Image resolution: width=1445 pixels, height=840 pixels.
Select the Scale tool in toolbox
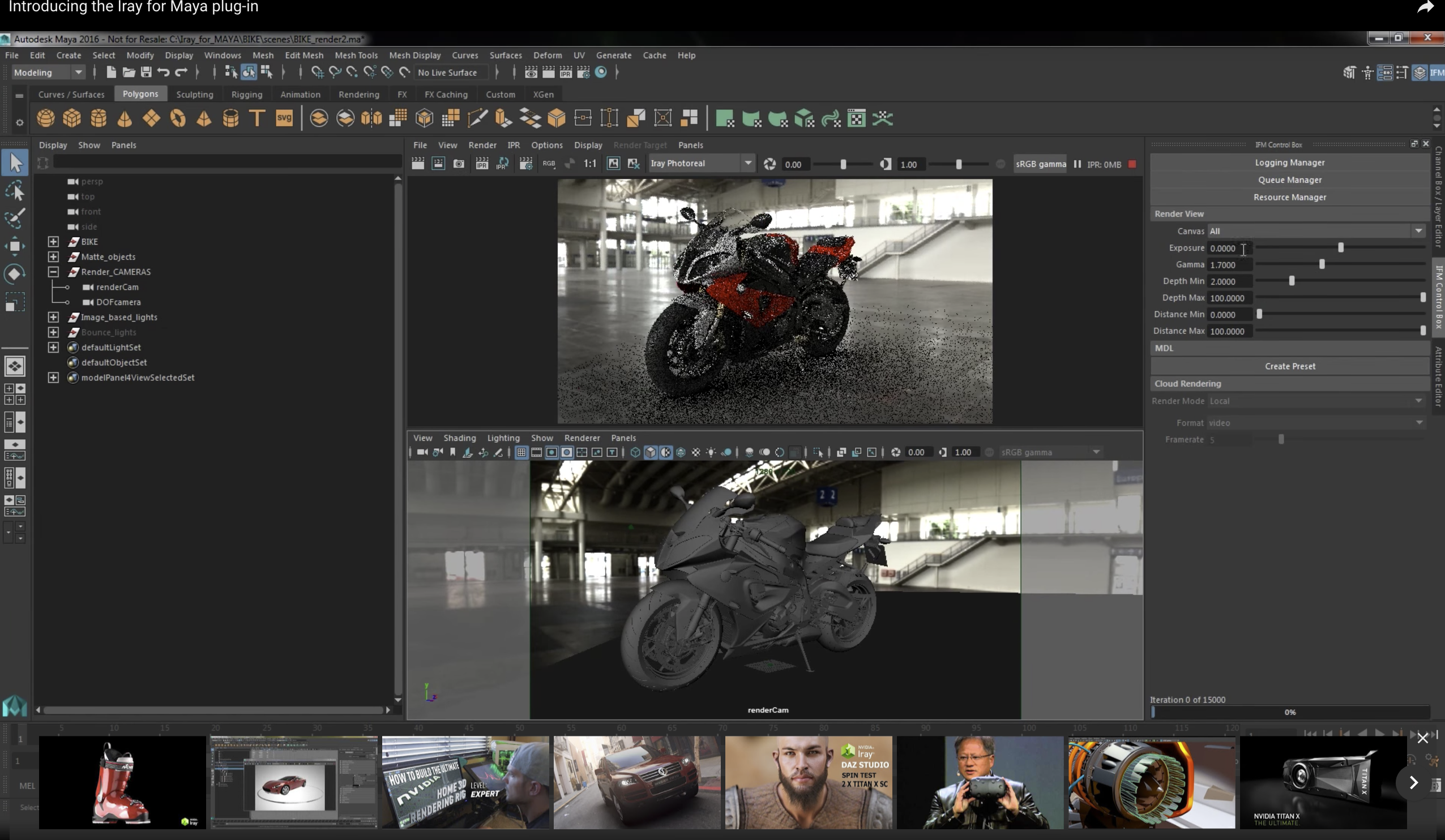click(15, 302)
